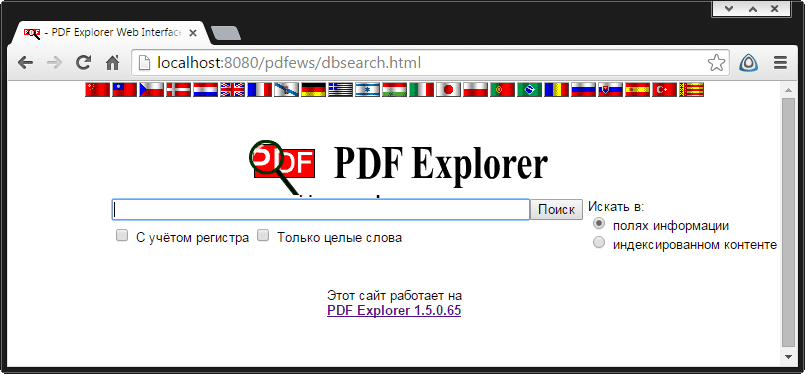Enable the 'С учётом регистра' checkbox

click(122, 236)
